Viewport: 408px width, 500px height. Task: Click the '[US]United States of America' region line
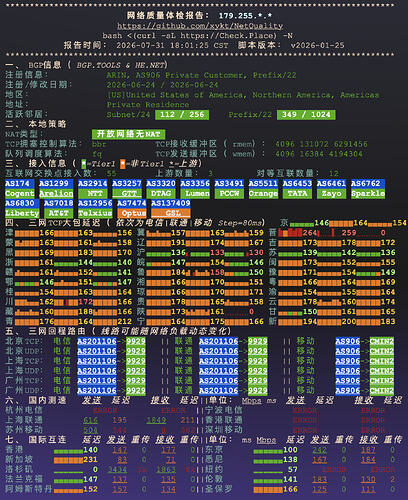click(243, 95)
